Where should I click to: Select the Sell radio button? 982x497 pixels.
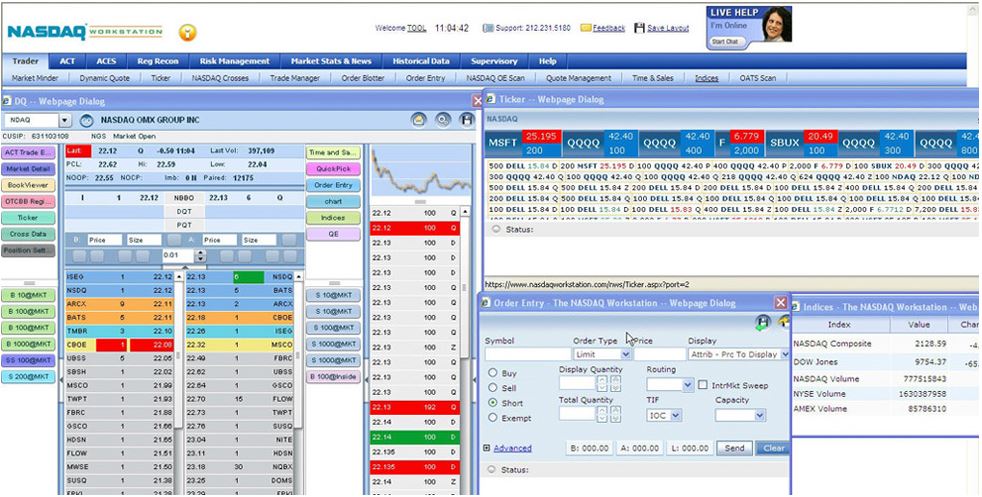tap(493, 388)
